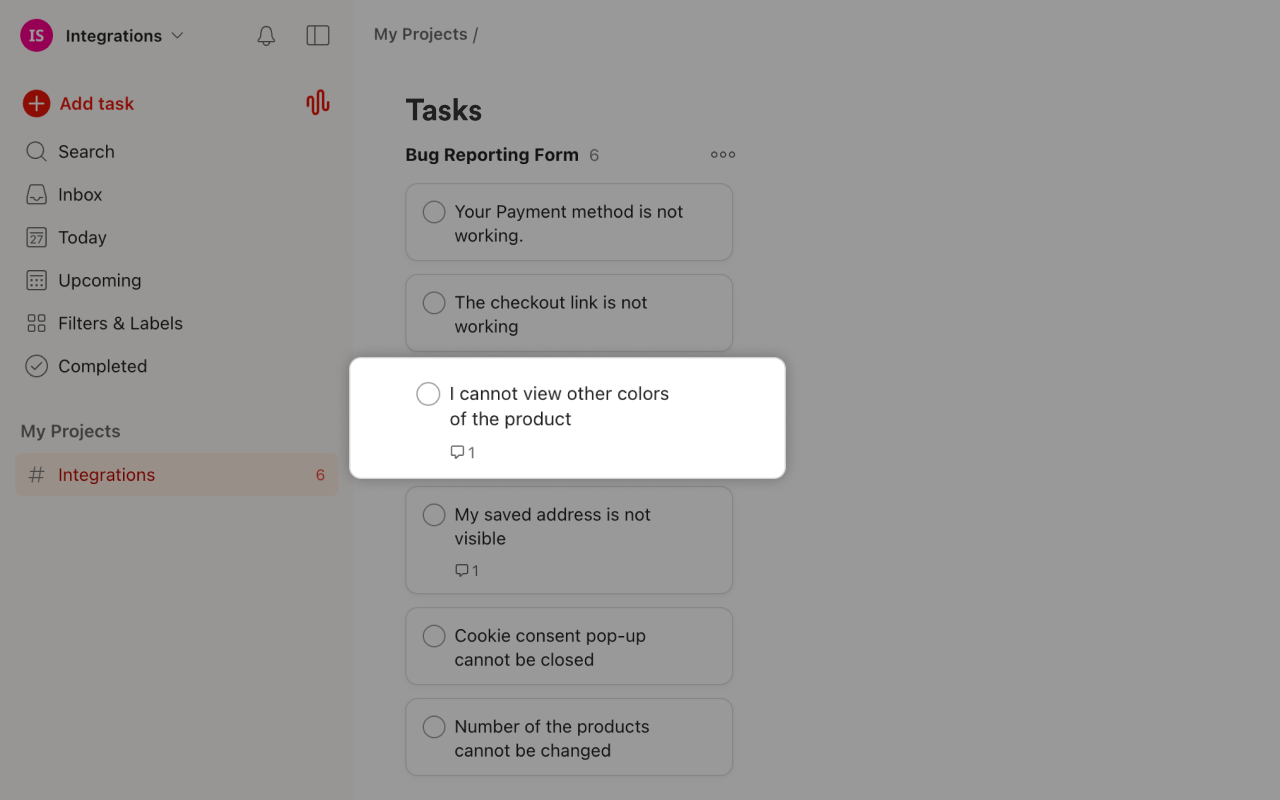View the Completed tasks list
Image resolution: width=1280 pixels, height=800 pixels.
(103, 366)
